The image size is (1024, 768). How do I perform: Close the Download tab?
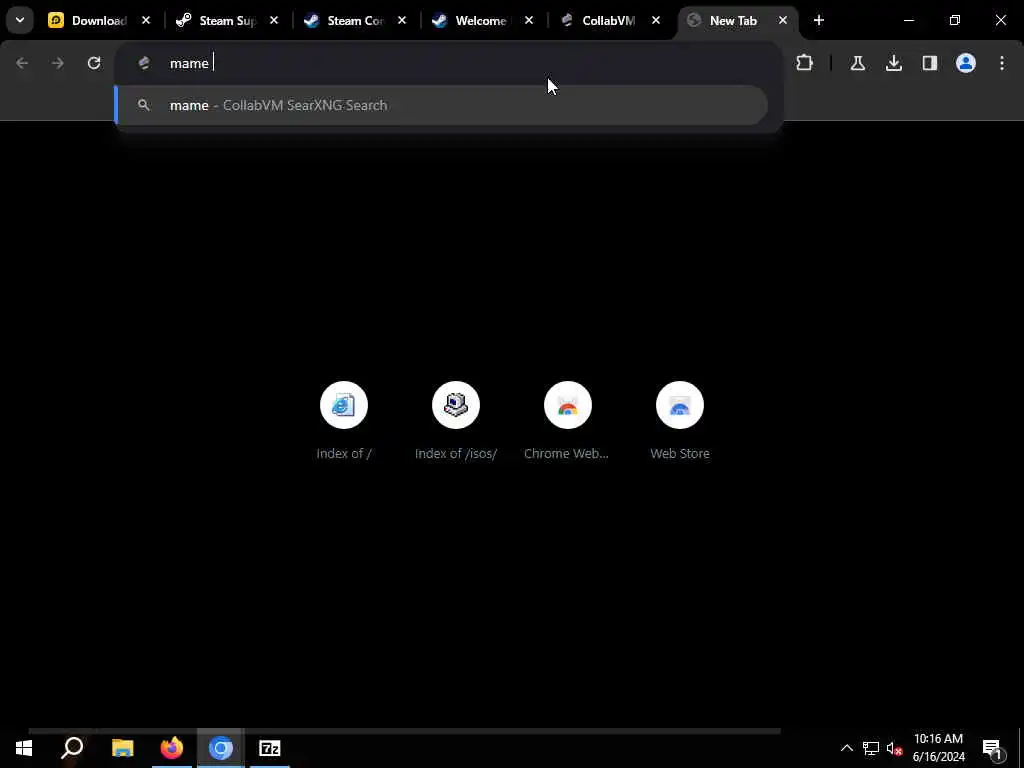(x=146, y=20)
